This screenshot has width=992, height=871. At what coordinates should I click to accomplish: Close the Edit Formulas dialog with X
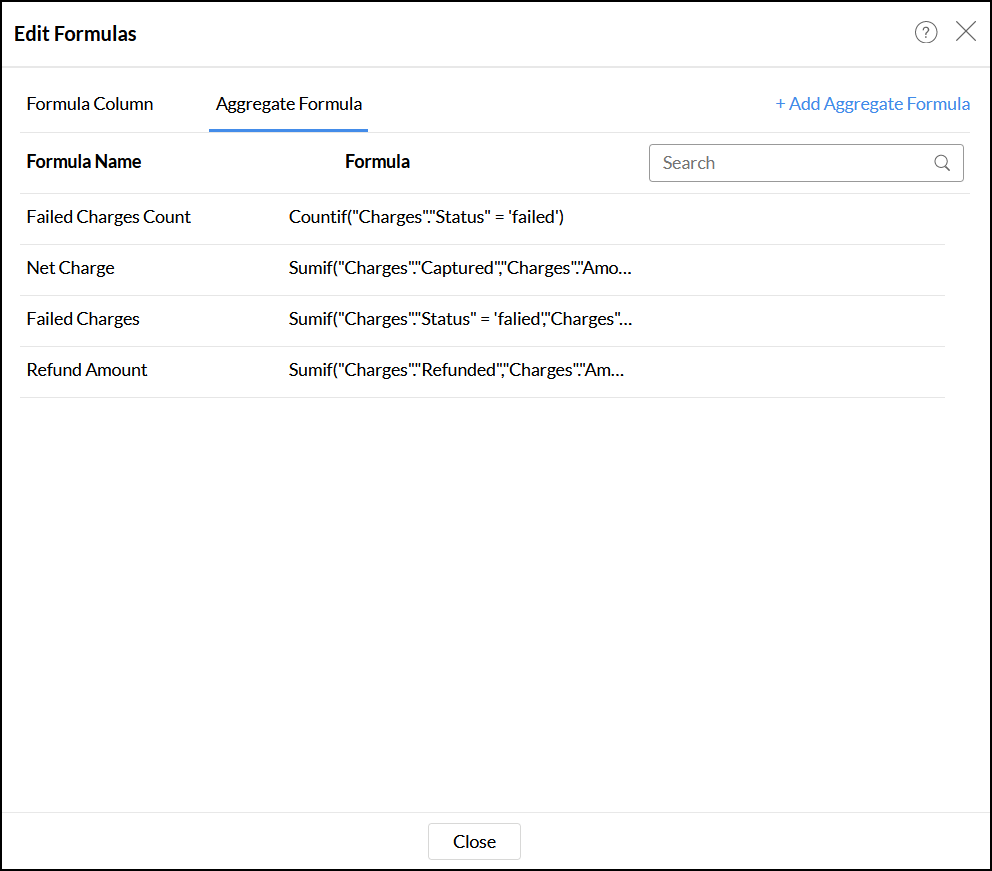965,32
